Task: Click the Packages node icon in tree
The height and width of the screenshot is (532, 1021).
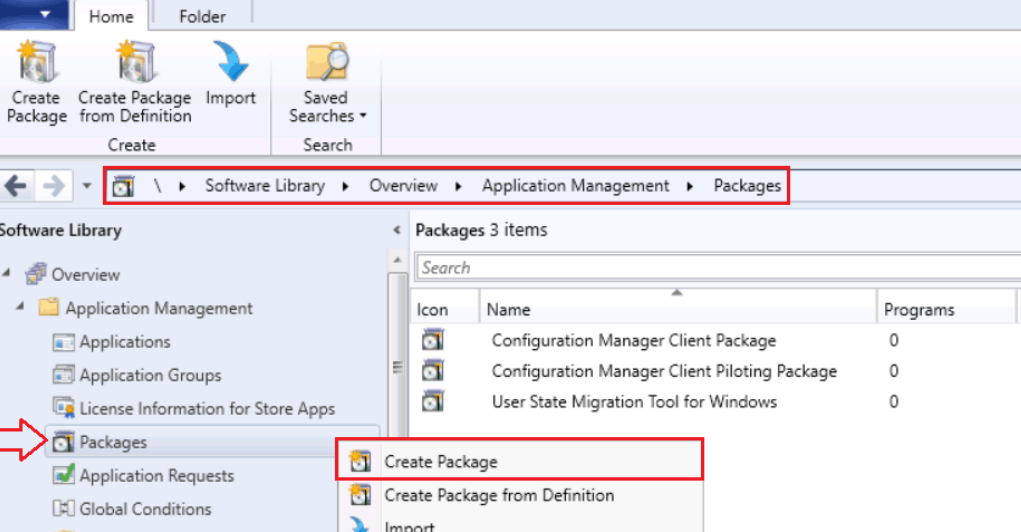Action: [x=63, y=442]
